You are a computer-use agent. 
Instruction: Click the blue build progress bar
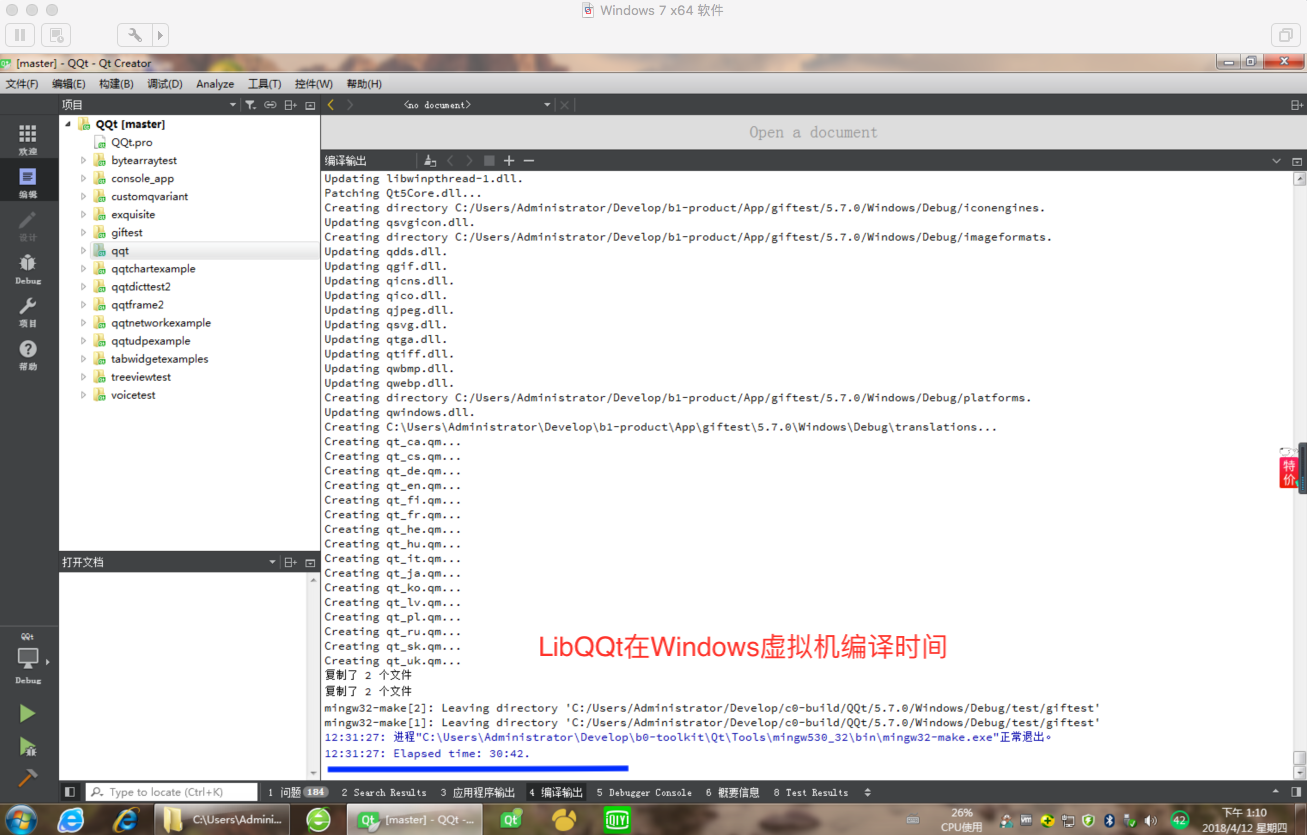point(477,769)
